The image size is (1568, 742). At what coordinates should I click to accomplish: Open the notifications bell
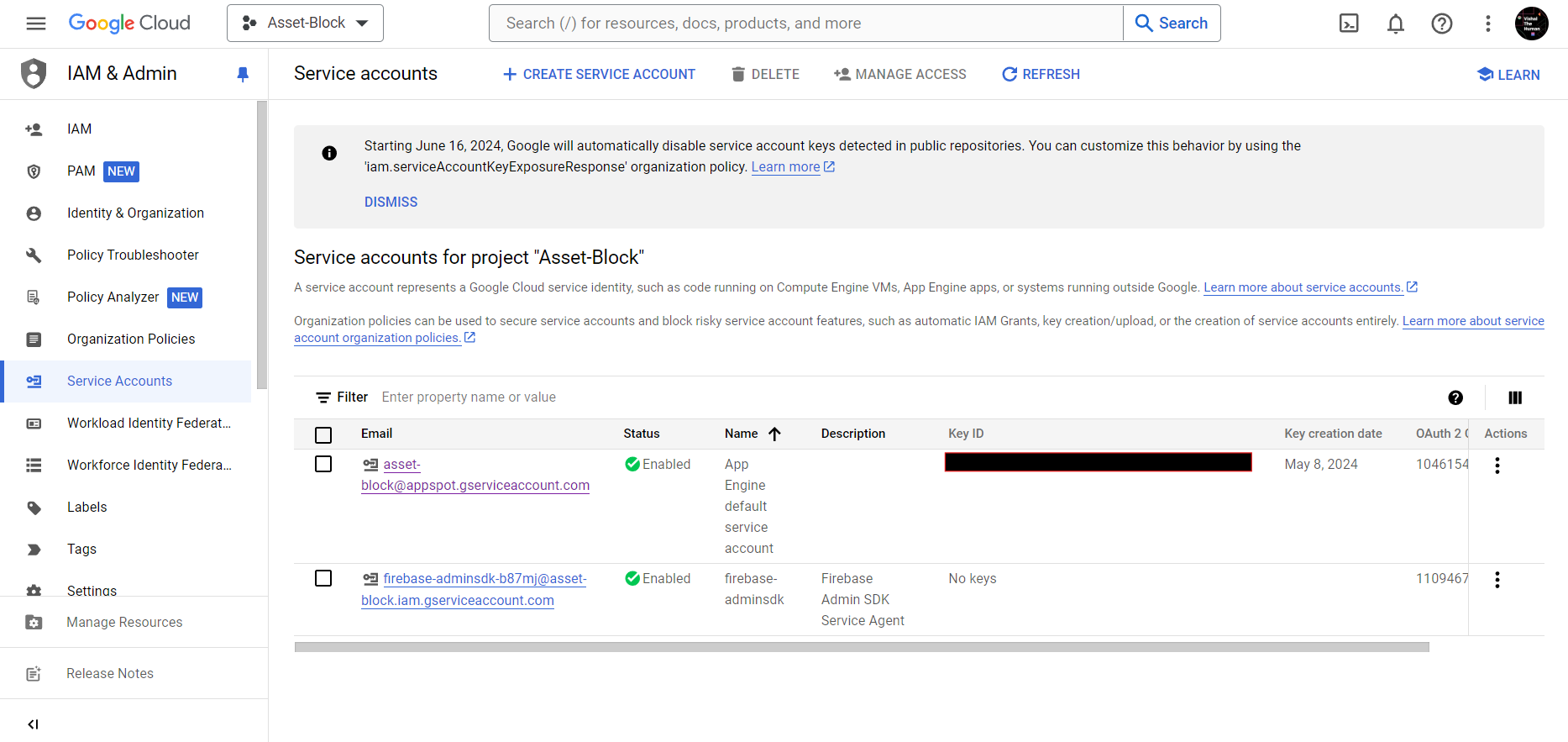point(1396,24)
